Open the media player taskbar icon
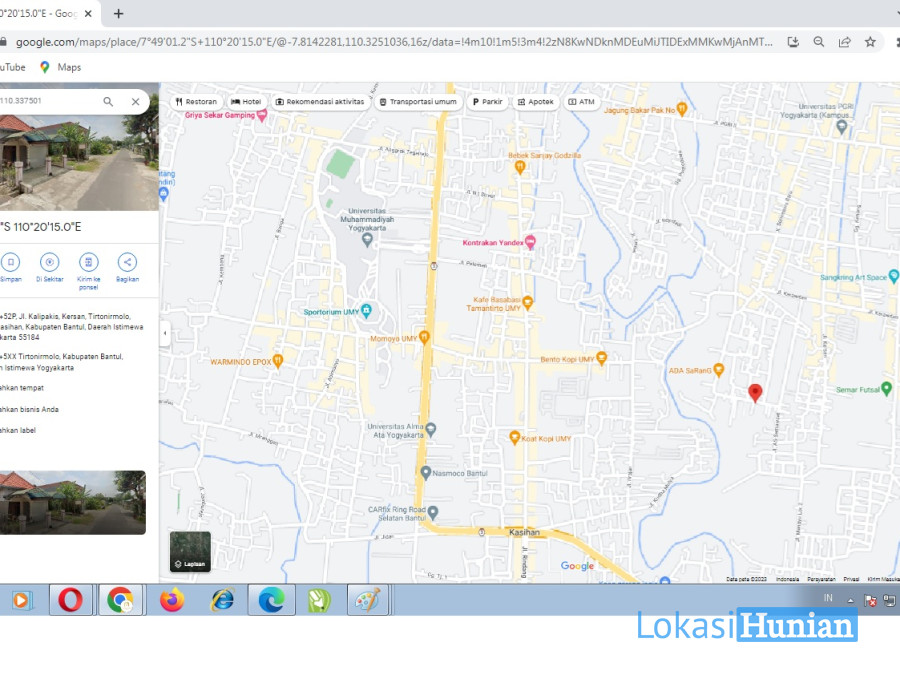The height and width of the screenshot is (675, 900). click(21, 600)
